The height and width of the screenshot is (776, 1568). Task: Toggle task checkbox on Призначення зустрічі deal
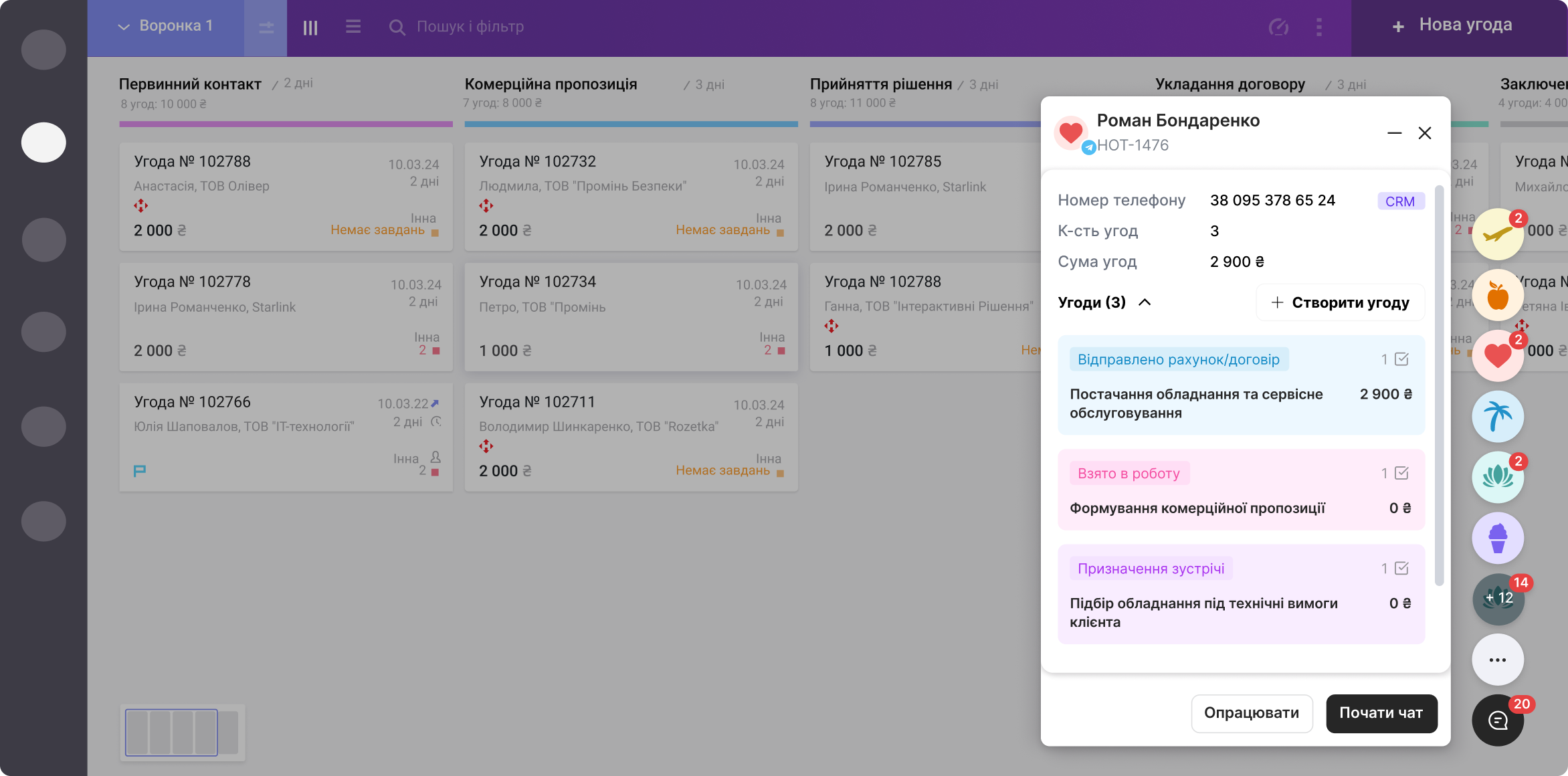1401,568
